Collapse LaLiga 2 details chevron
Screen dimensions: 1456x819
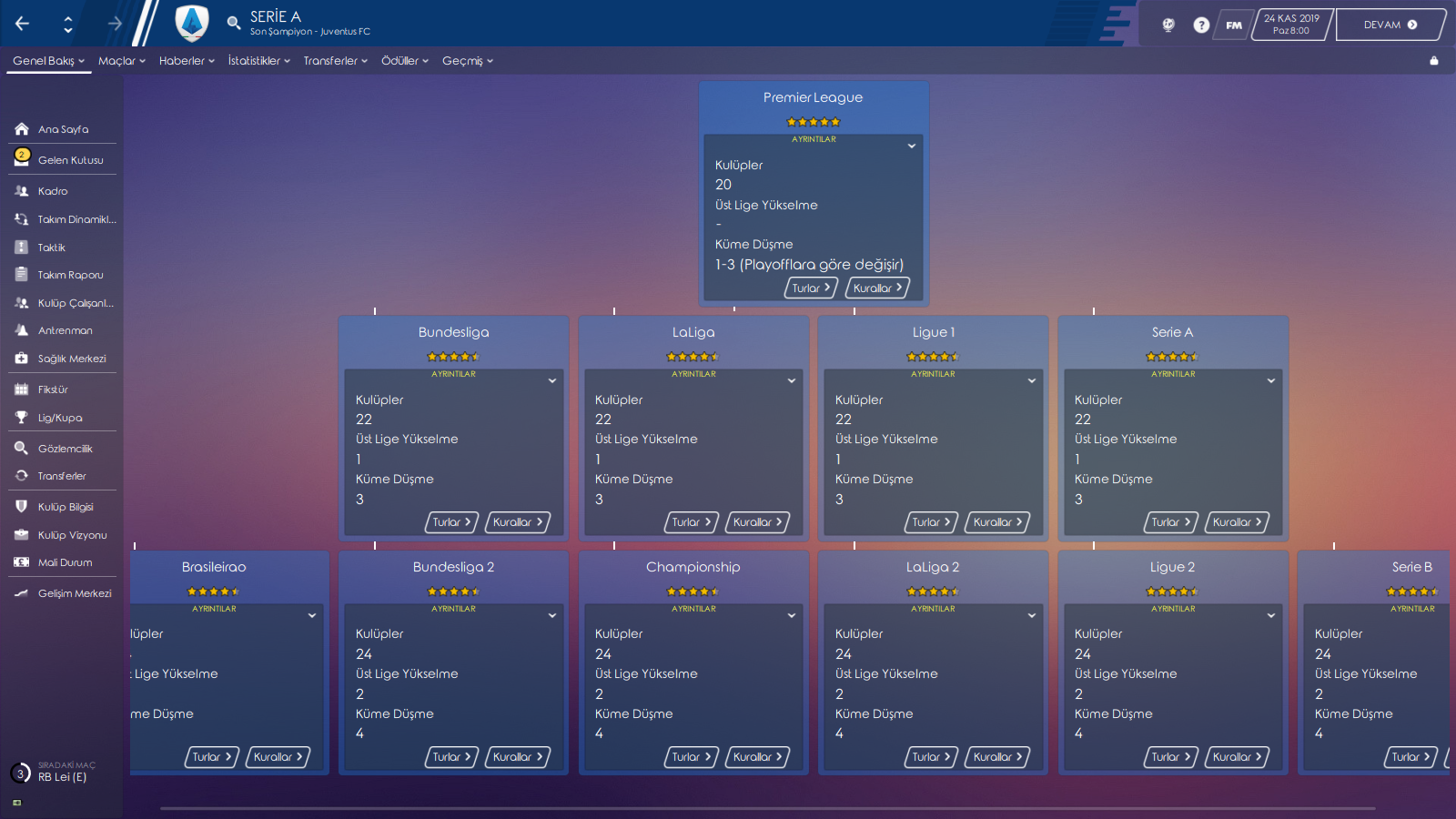1031,616
